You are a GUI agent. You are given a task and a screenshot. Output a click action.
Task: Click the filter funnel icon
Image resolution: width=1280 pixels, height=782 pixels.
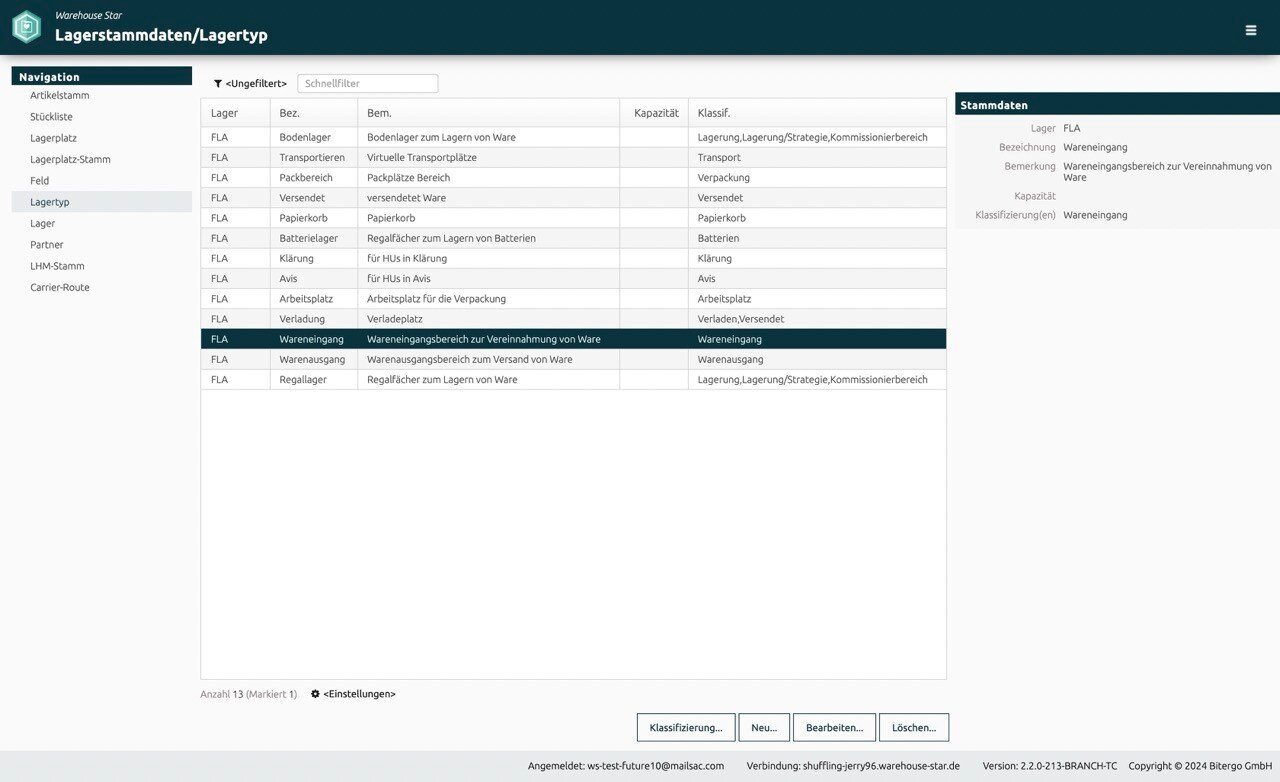click(x=218, y=84)
